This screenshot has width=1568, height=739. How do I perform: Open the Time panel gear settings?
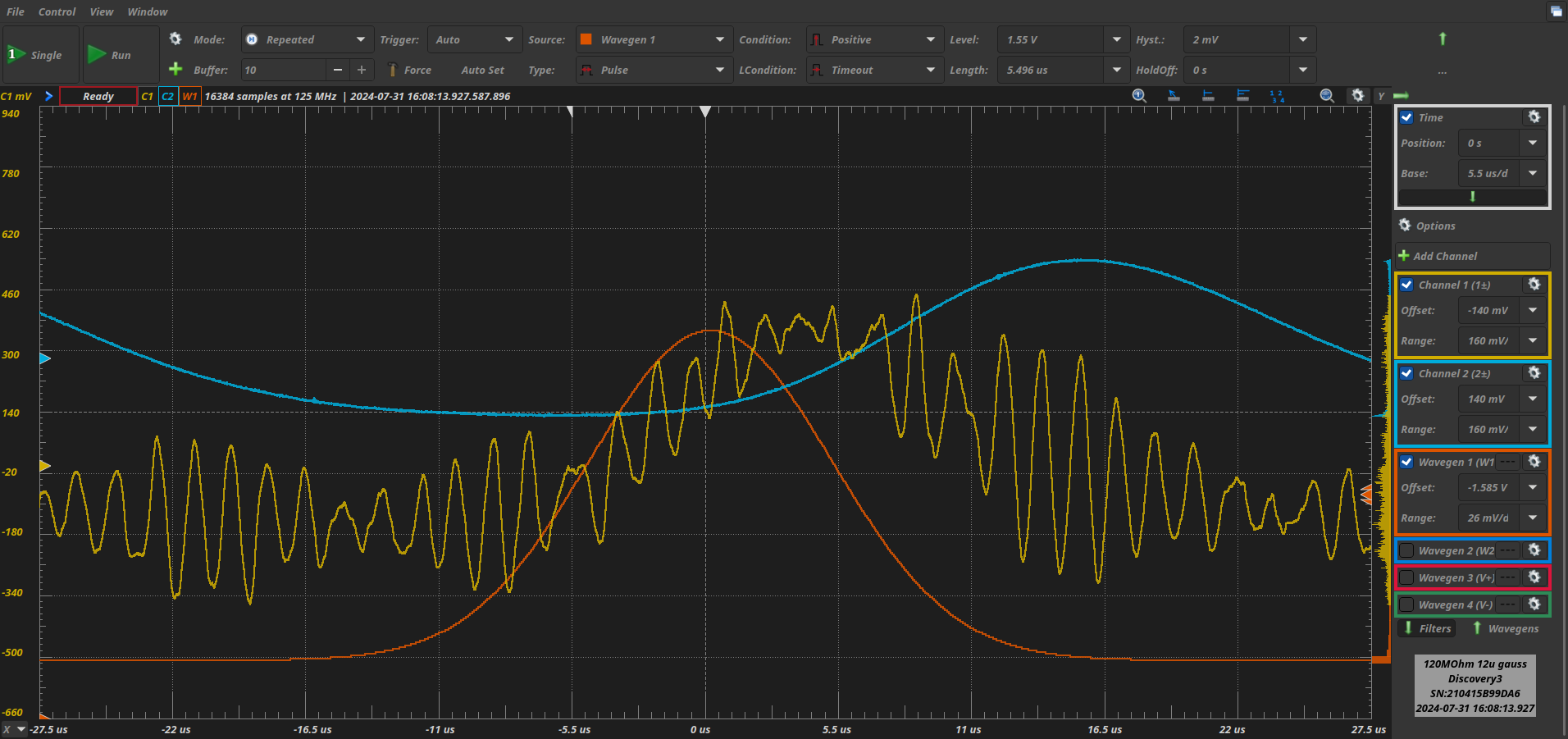[1534, 117]
